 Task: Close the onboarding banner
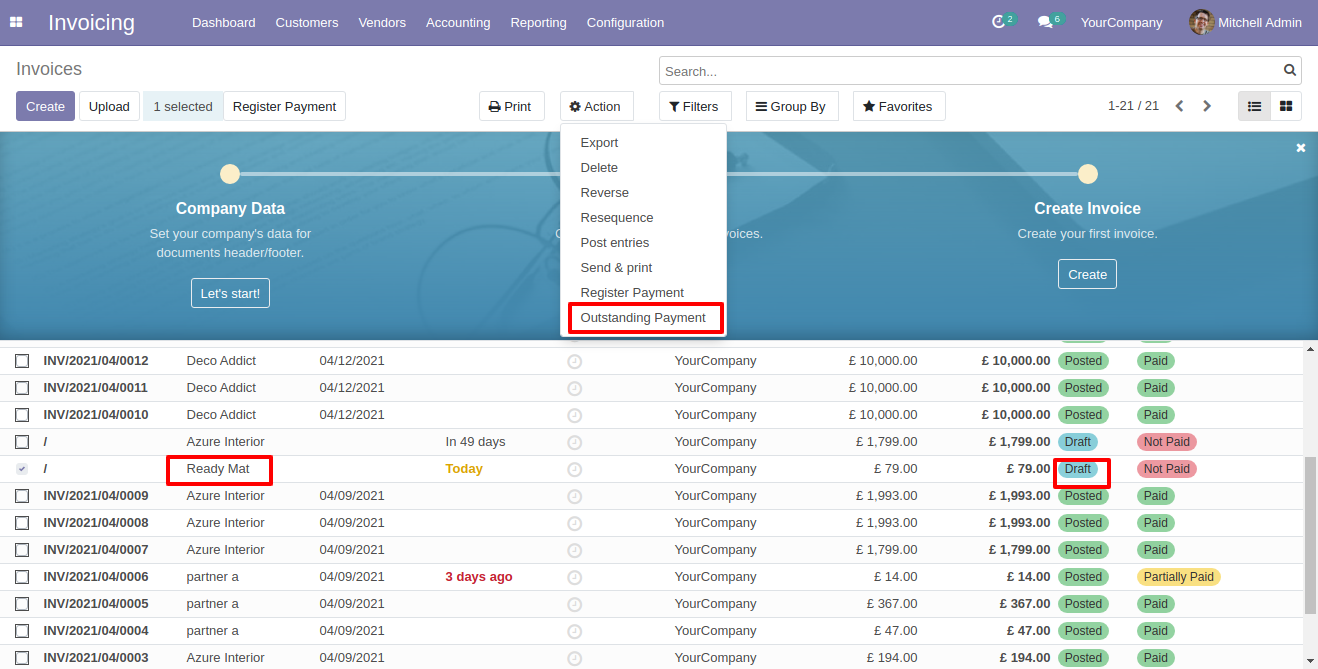pyautogui.click(x=1301, y=148)
